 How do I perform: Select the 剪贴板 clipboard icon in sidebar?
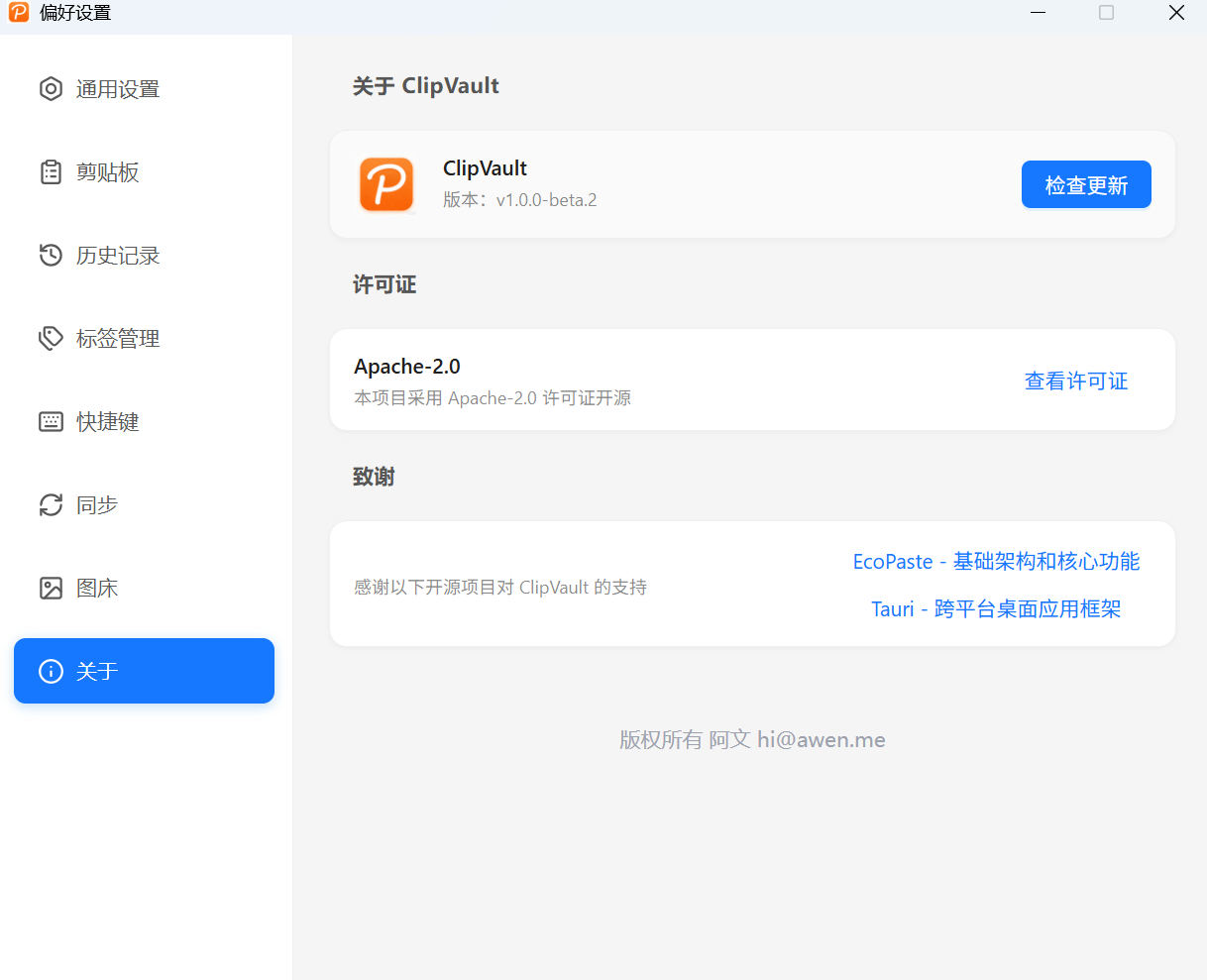51,171
